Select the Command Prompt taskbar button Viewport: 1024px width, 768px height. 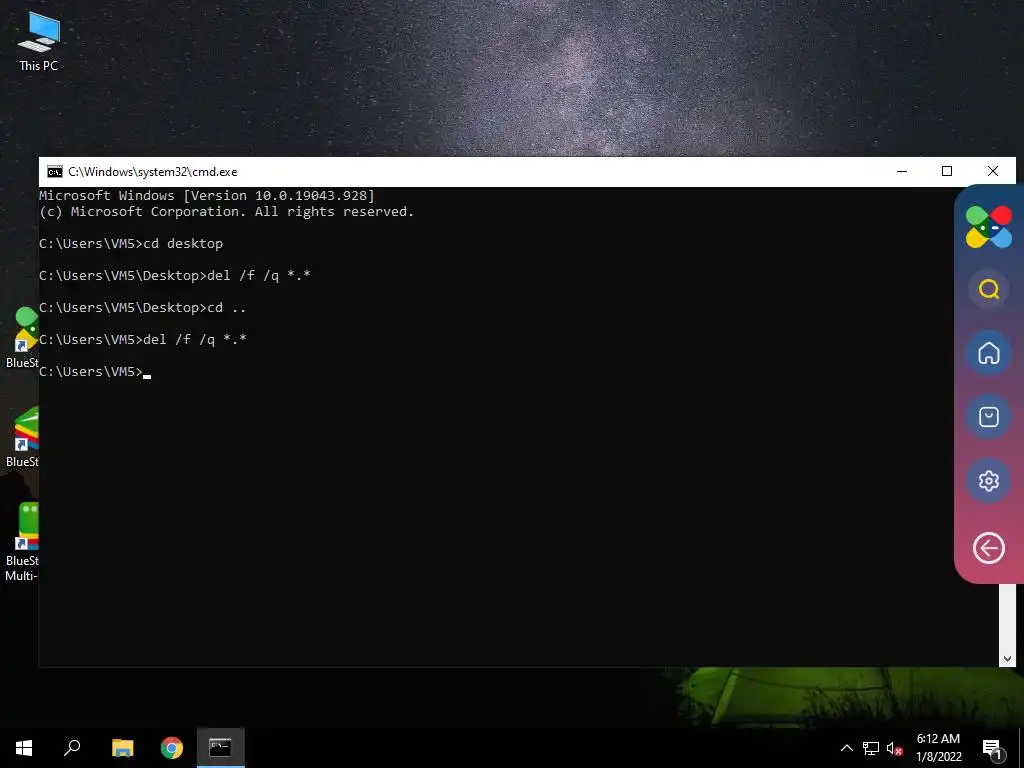[221, 748]
